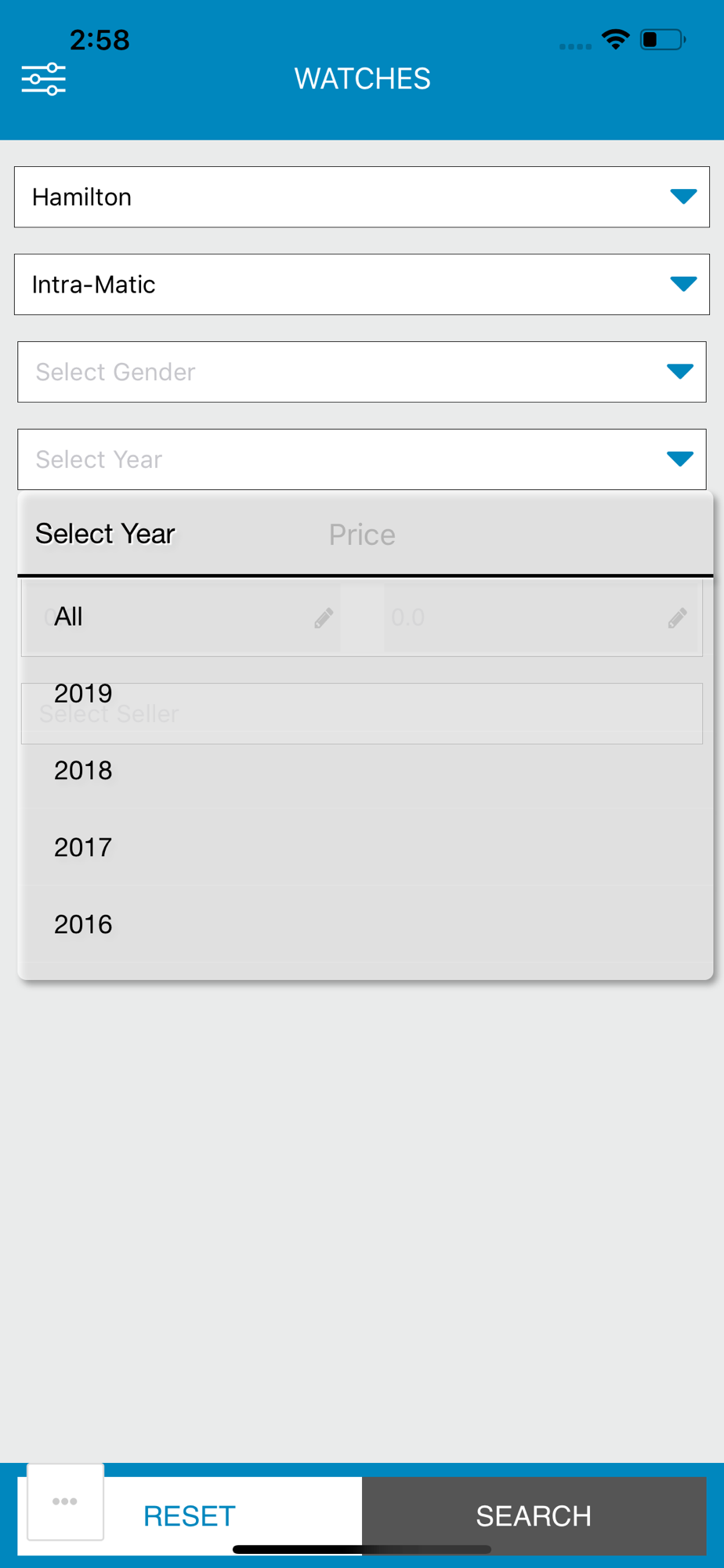Expand the Intra-Matic model dropdown arrow
The height and width of the screenshot is (1568, 724).
click(683, 284)
